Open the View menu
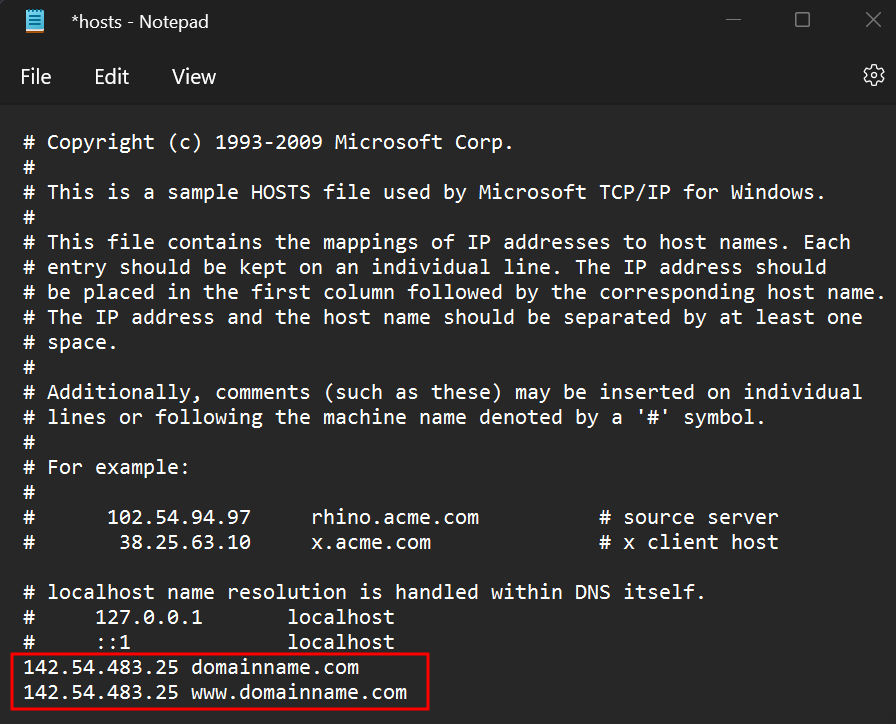Image resolution: width=896 pixels, height=724 pixels. click(x=194, y=77)
